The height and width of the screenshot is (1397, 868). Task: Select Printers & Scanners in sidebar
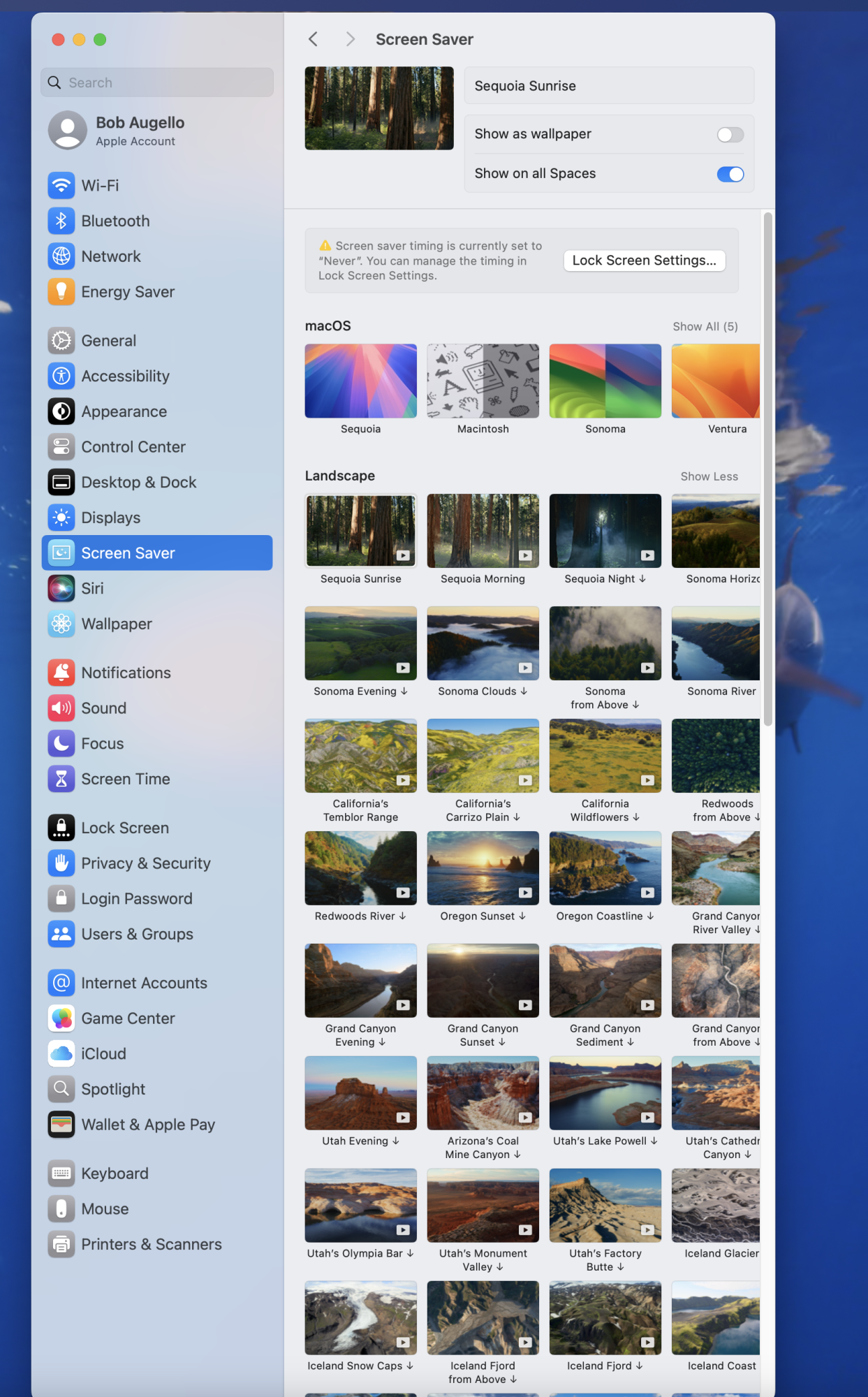(x=157, y=1245)
